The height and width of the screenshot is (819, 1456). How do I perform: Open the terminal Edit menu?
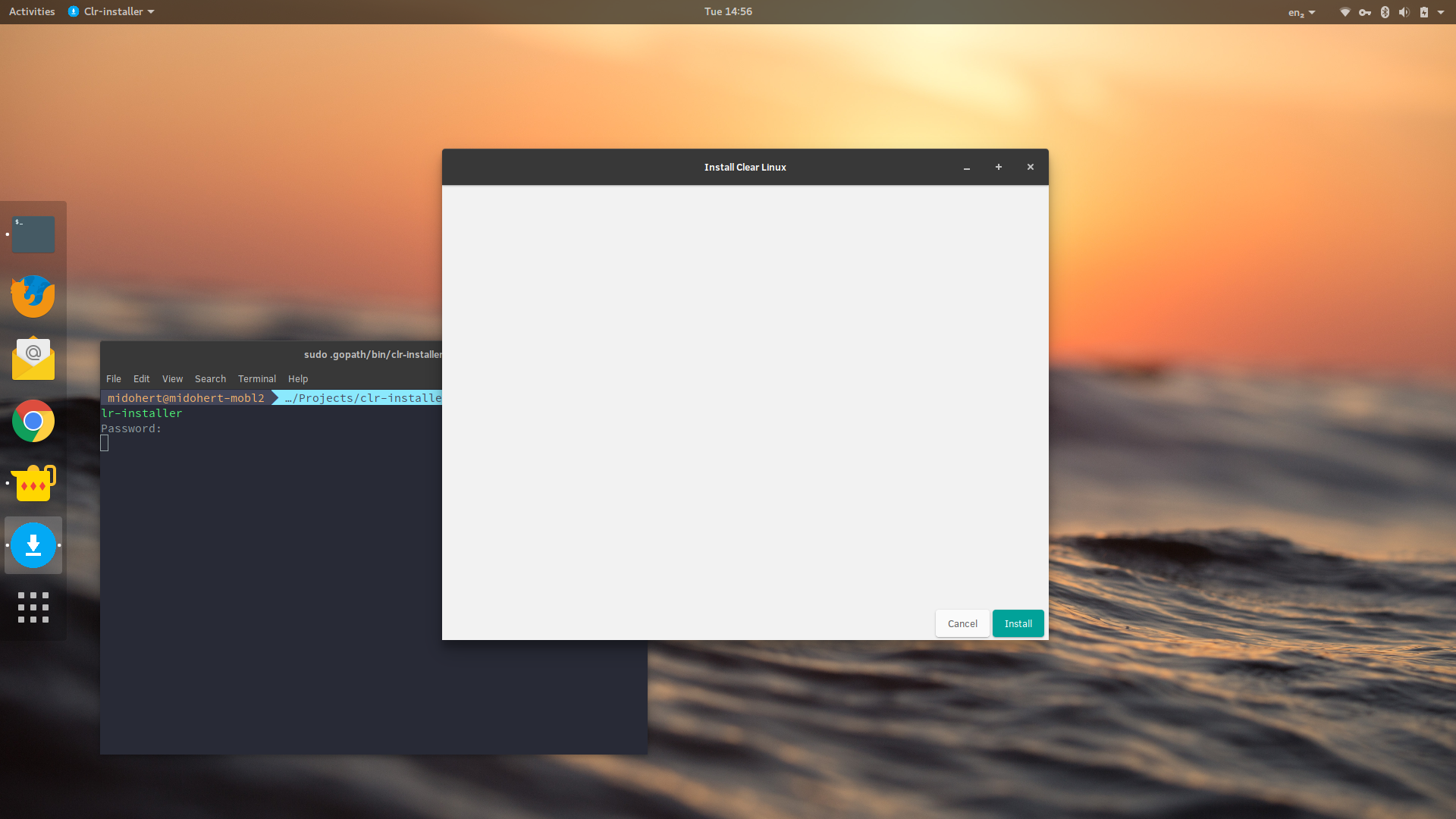tap(142, 379)
